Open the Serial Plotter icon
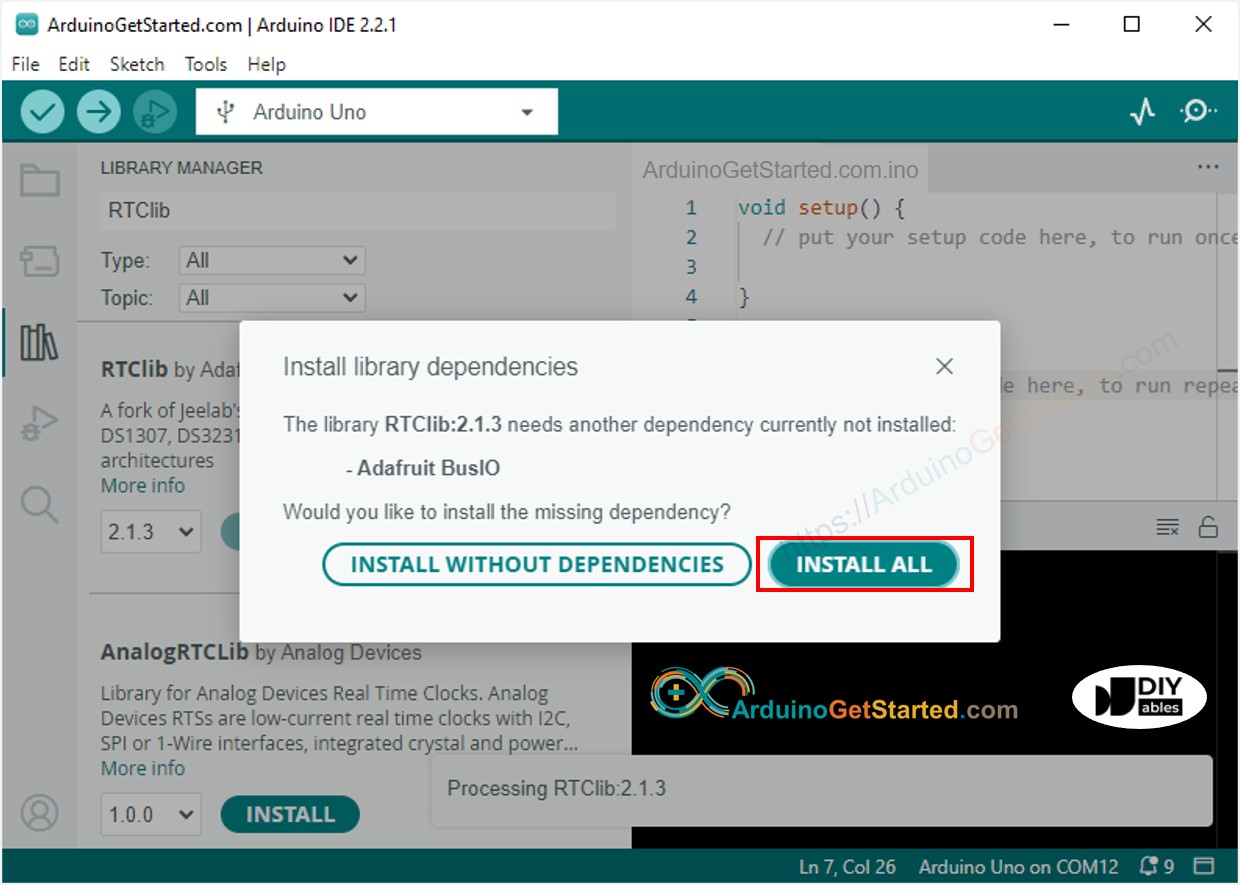1240x885 pixels. coord(1141,111)
